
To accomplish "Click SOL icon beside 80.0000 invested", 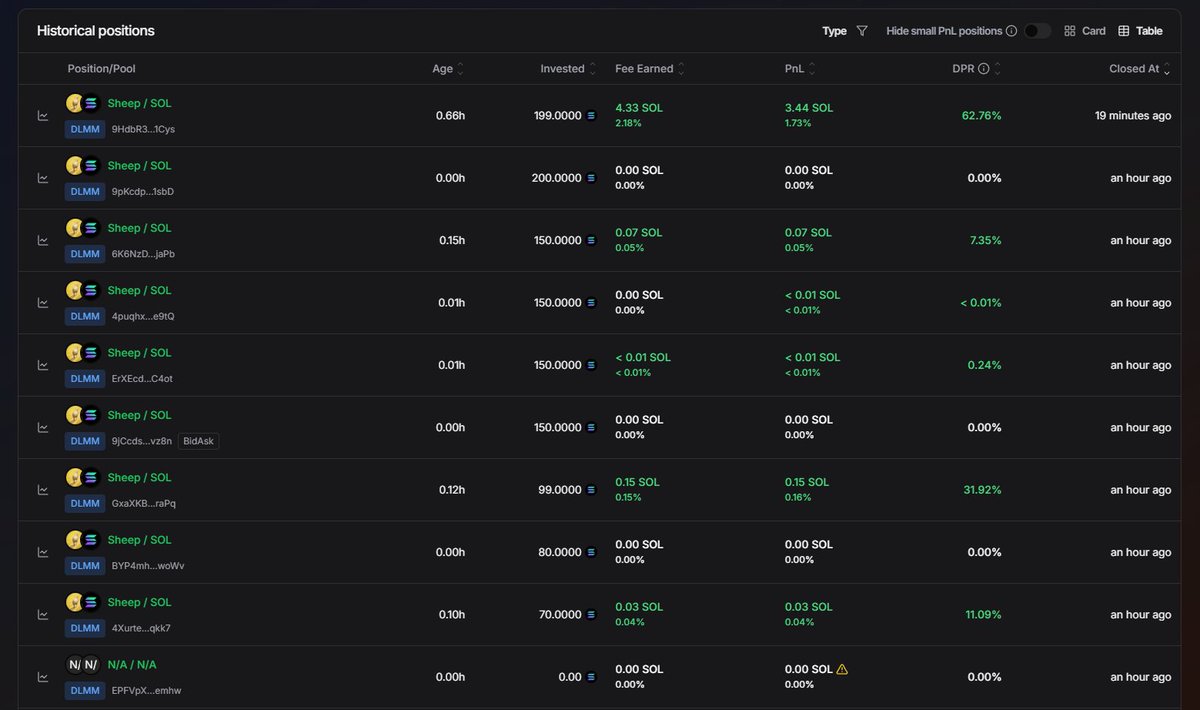I will (x=590, y=552).
